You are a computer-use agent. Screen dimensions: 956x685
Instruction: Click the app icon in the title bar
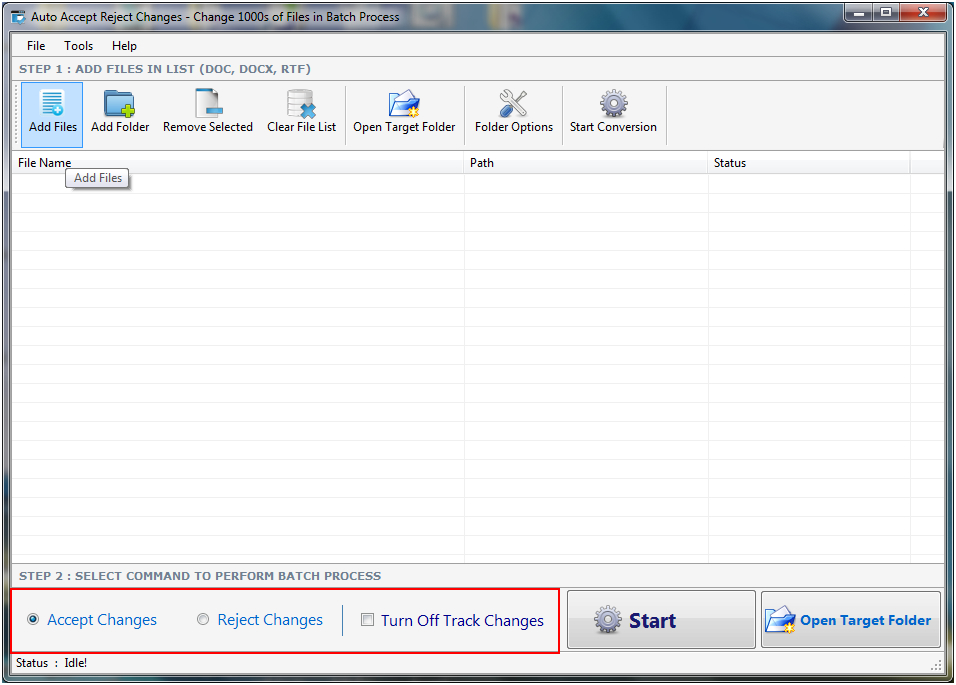(18, 17)
